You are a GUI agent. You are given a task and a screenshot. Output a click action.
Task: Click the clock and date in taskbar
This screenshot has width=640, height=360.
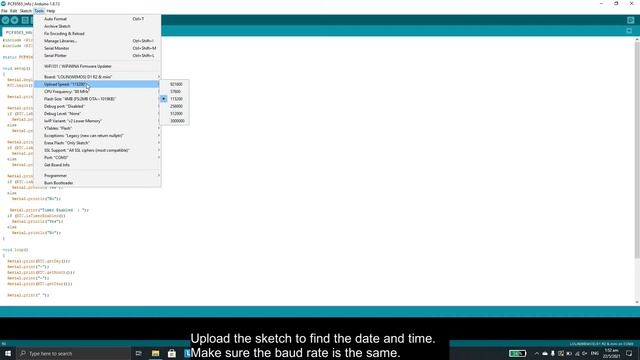611,353
